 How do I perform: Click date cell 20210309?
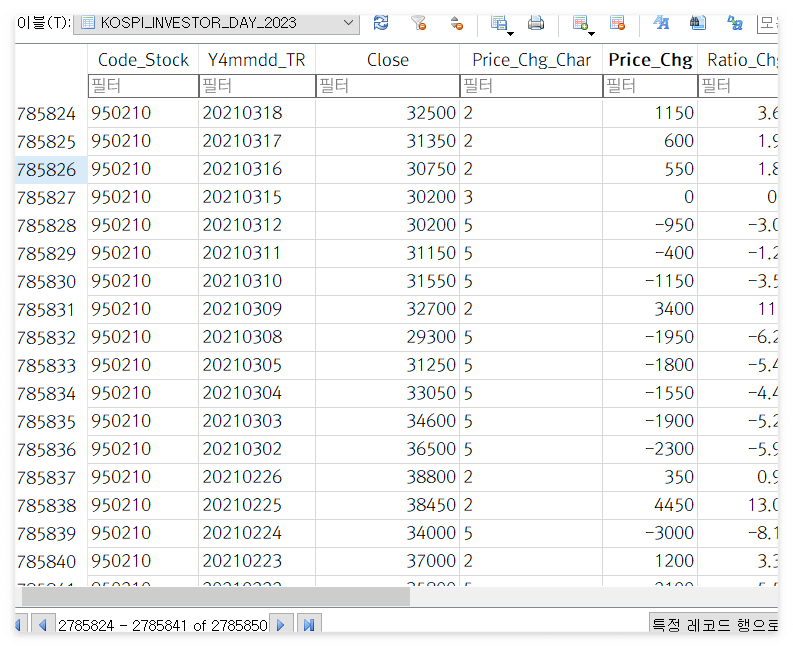point(257,309)
